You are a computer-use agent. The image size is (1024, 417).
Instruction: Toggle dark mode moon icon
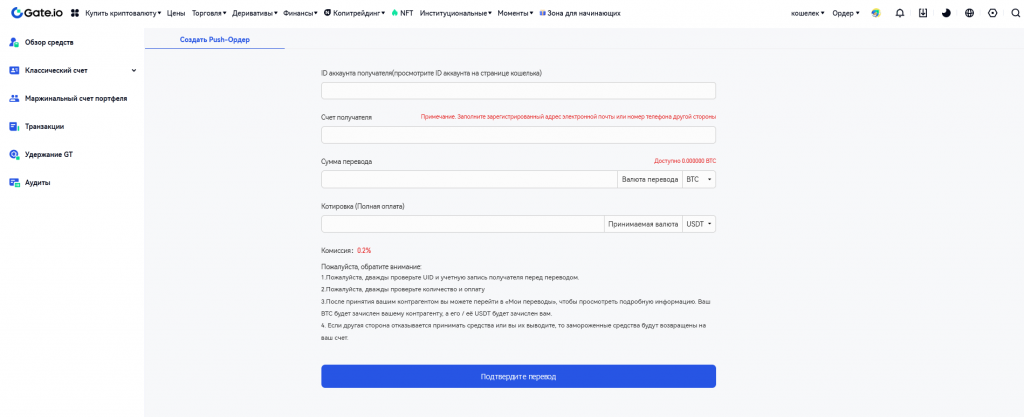point(946,13)
